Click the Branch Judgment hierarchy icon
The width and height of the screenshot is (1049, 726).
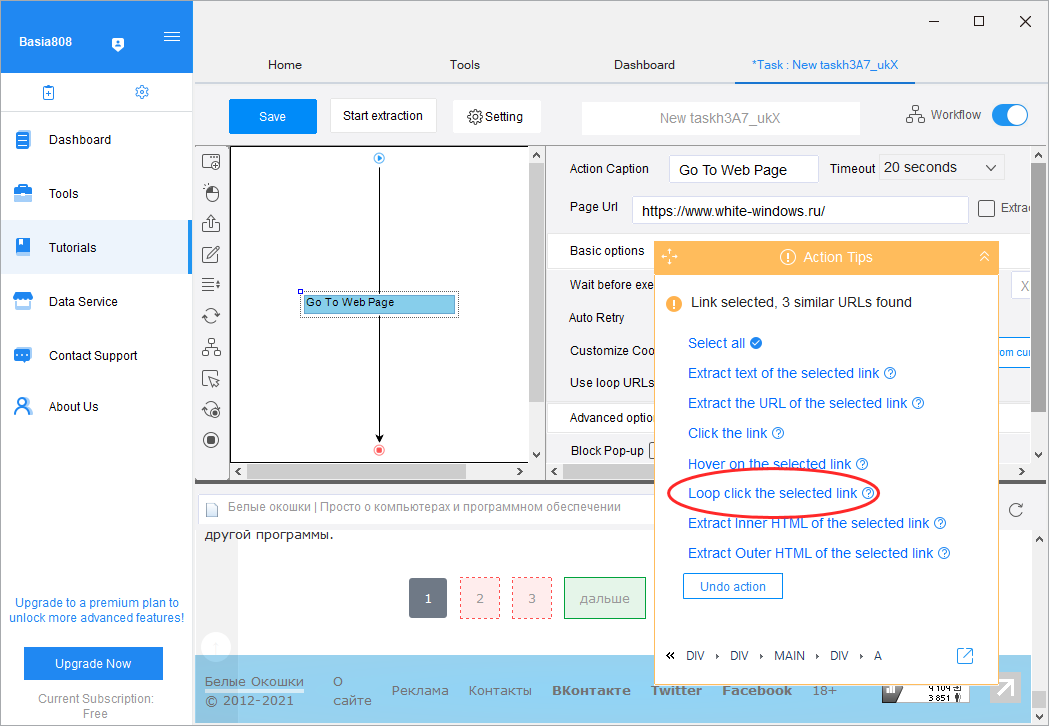(x=211, y=347)
